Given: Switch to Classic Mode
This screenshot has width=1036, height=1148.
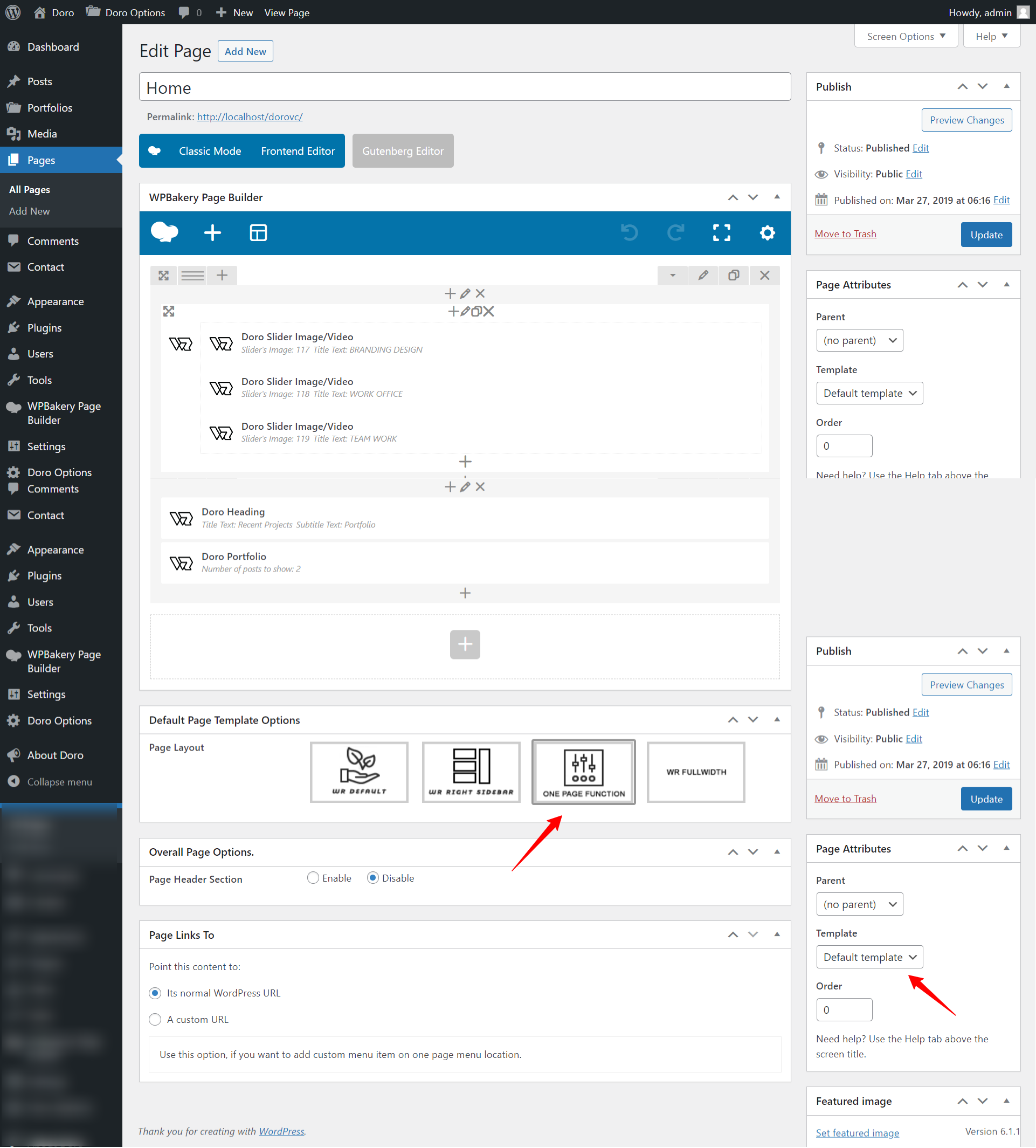Looking at the screenshot, I should click(210, 151).
